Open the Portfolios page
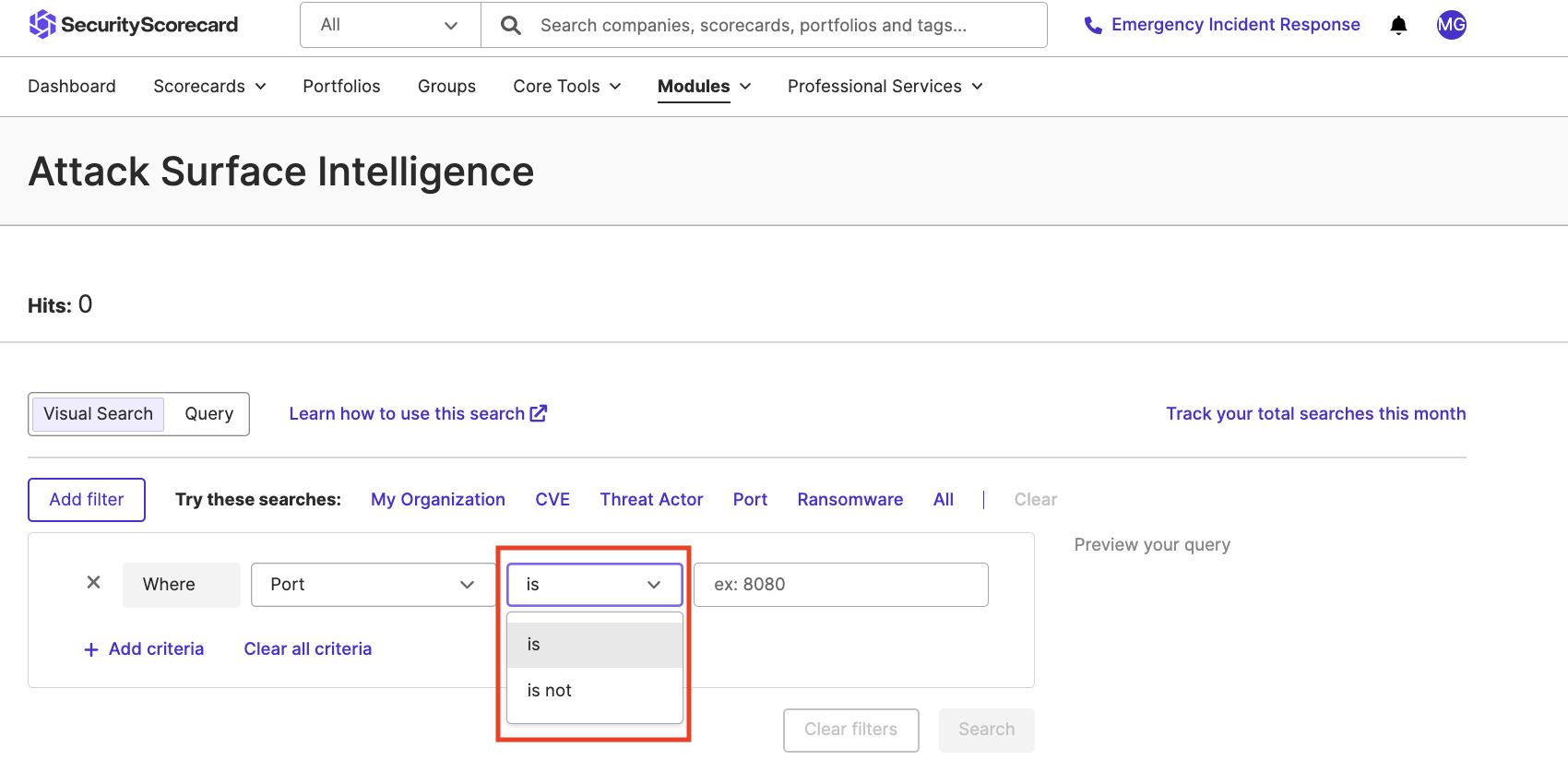This screenshot has height=784, width=1568. pyautogui.click(x=341, y=86)
